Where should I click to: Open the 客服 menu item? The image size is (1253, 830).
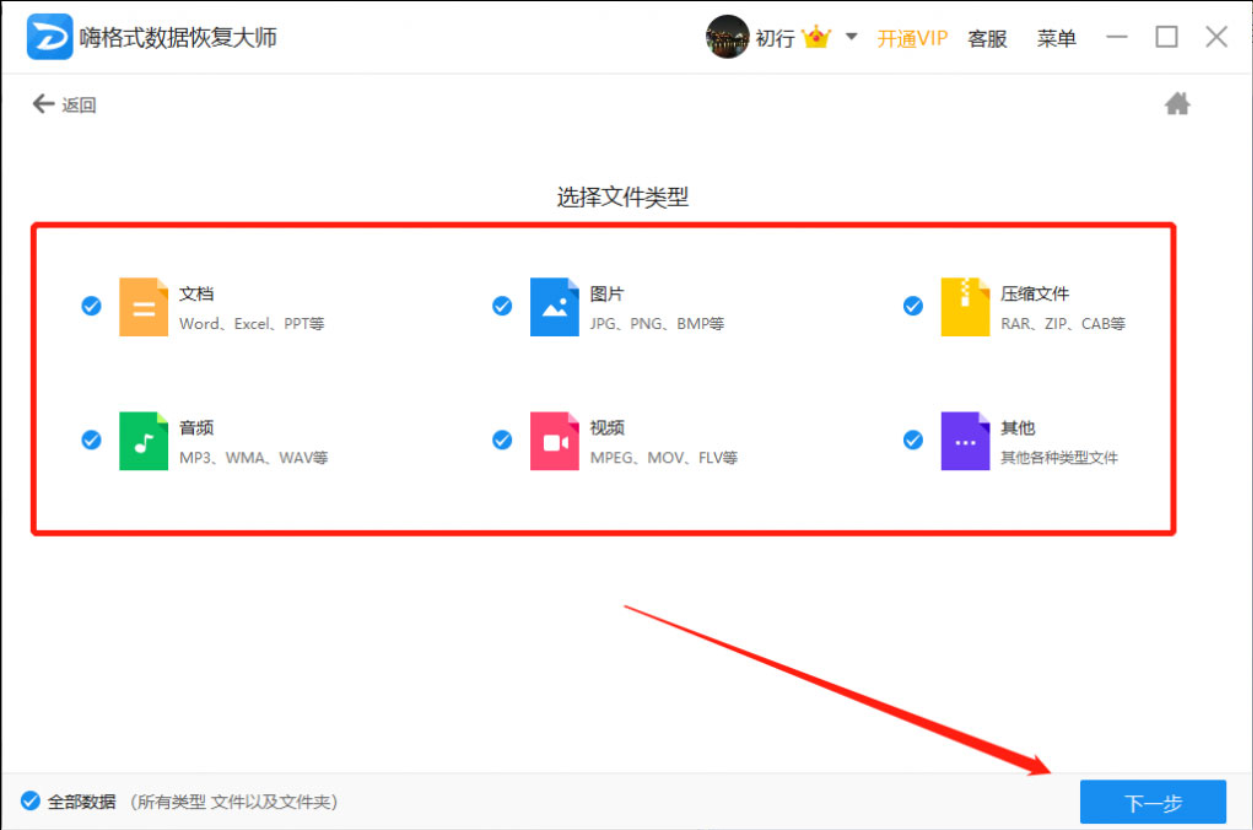point(987,39)
